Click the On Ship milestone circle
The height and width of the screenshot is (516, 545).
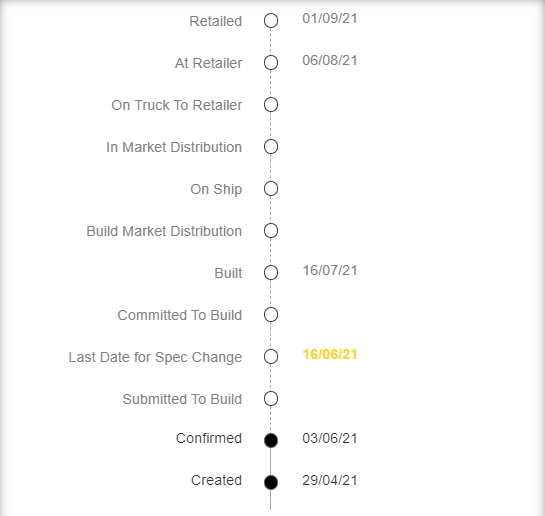271,189
